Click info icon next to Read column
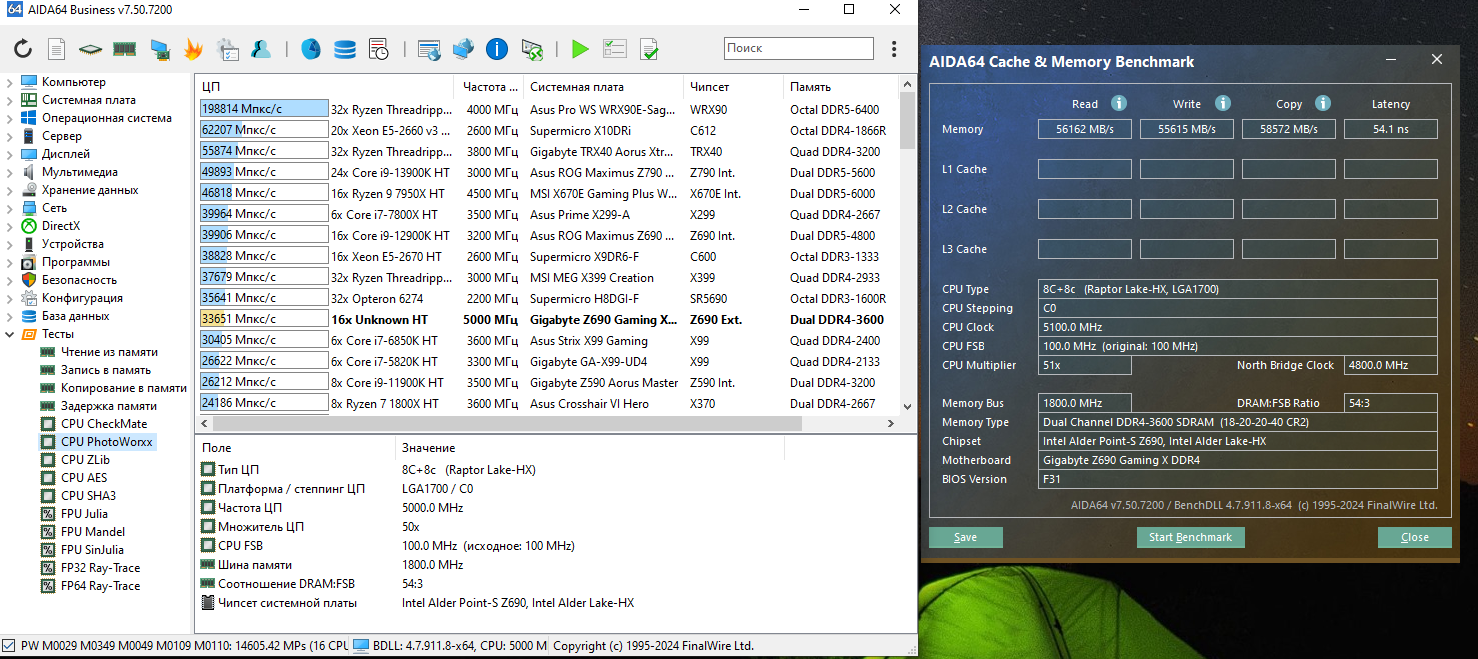Viewport: 1478px width, 659px height. [1119, 103]
